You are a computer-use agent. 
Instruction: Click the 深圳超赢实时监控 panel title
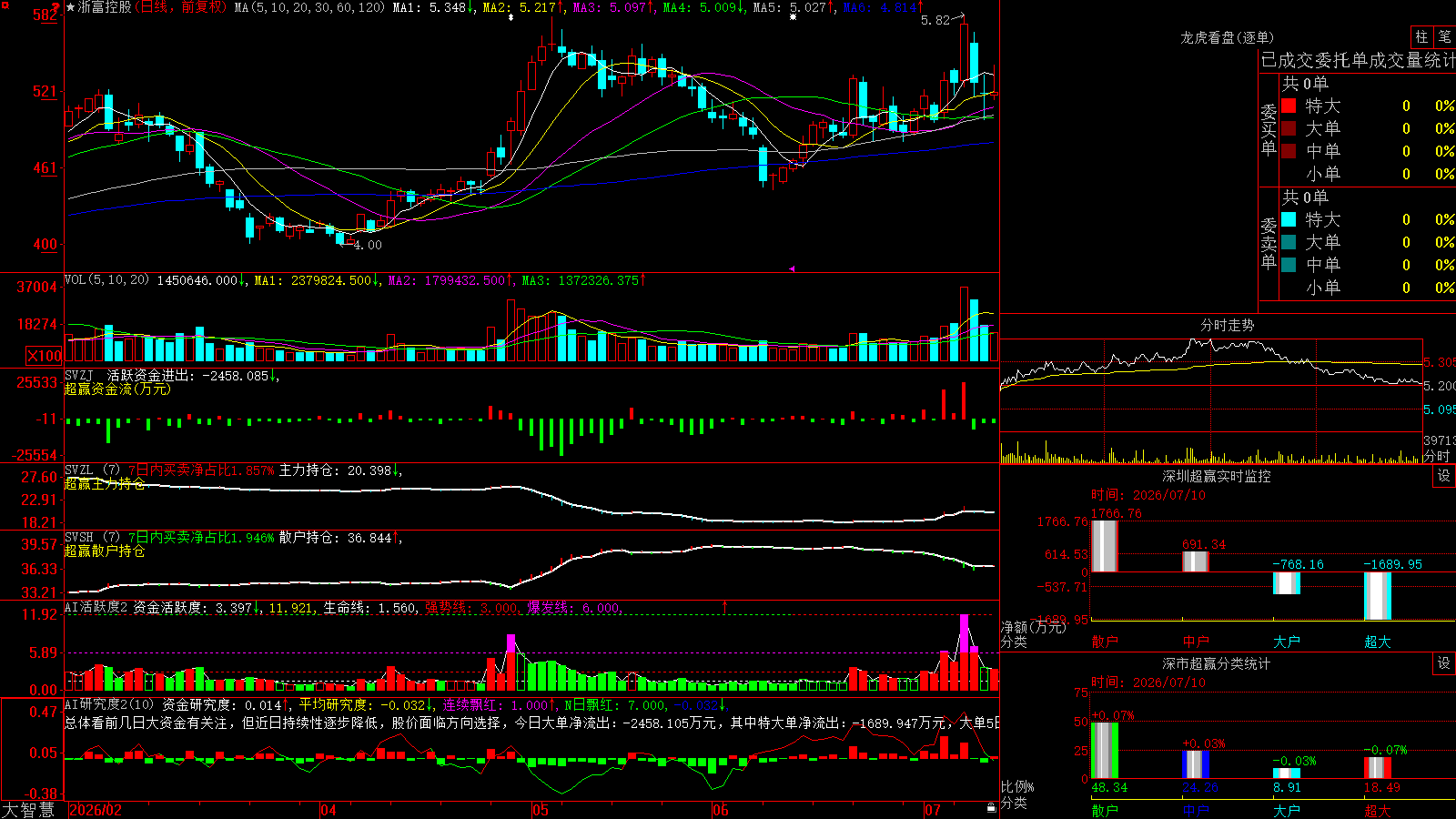pyautogui.click(x=1217, y=476)
